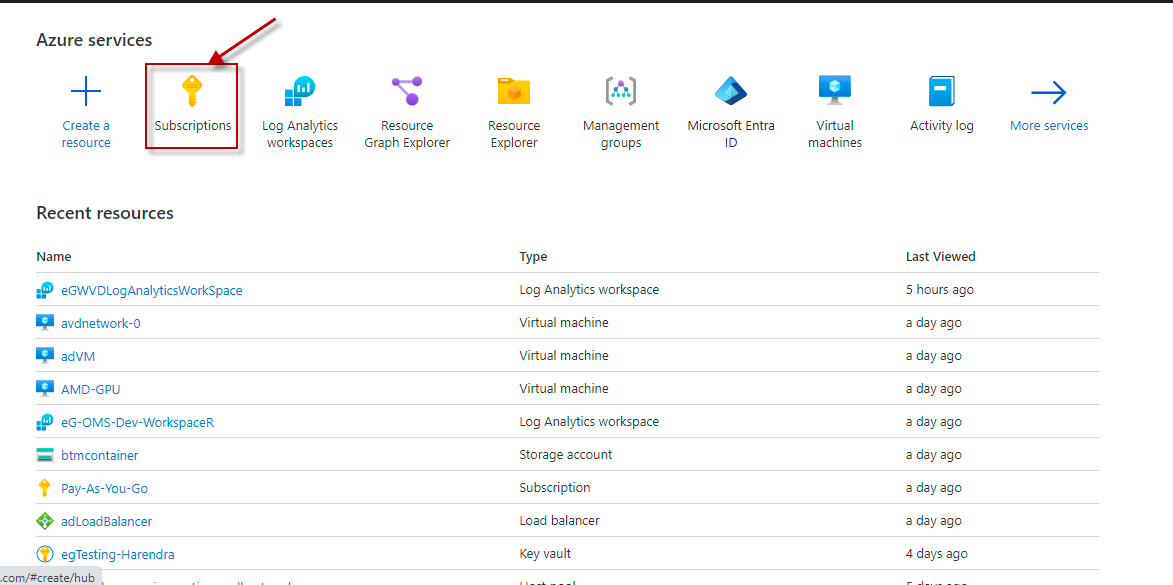Viewport: 1173px width, 585px height.
Task: Click the Log Analytics workspaces label
Action: [299, 134]
